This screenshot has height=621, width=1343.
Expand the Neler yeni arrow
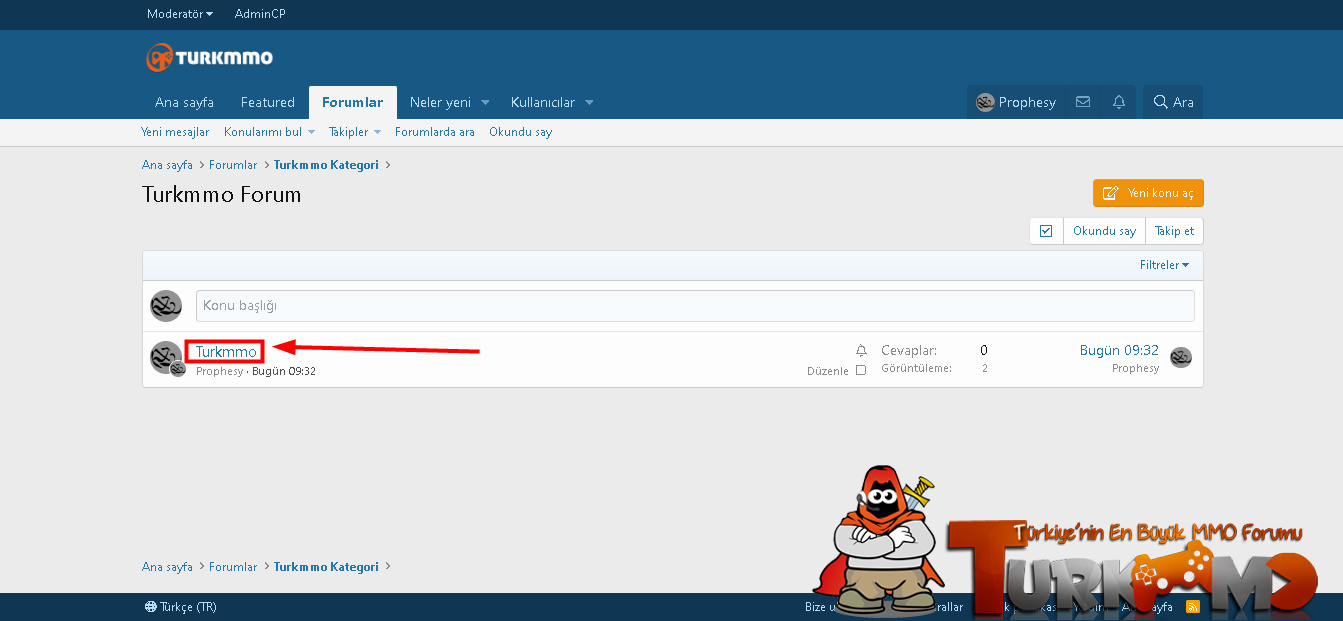point(485,102)
